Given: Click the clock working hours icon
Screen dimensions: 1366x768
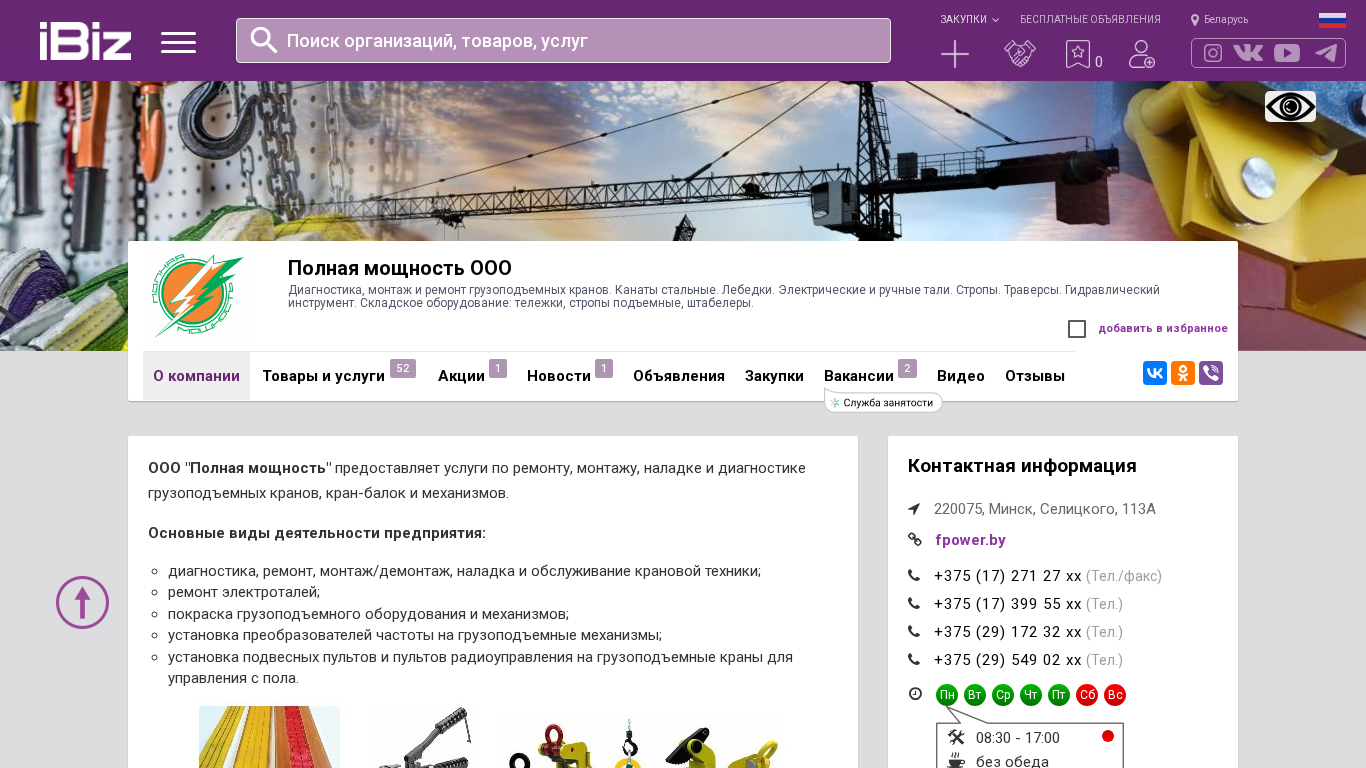Looking at the screenshot, I should [x=915, y=694].
